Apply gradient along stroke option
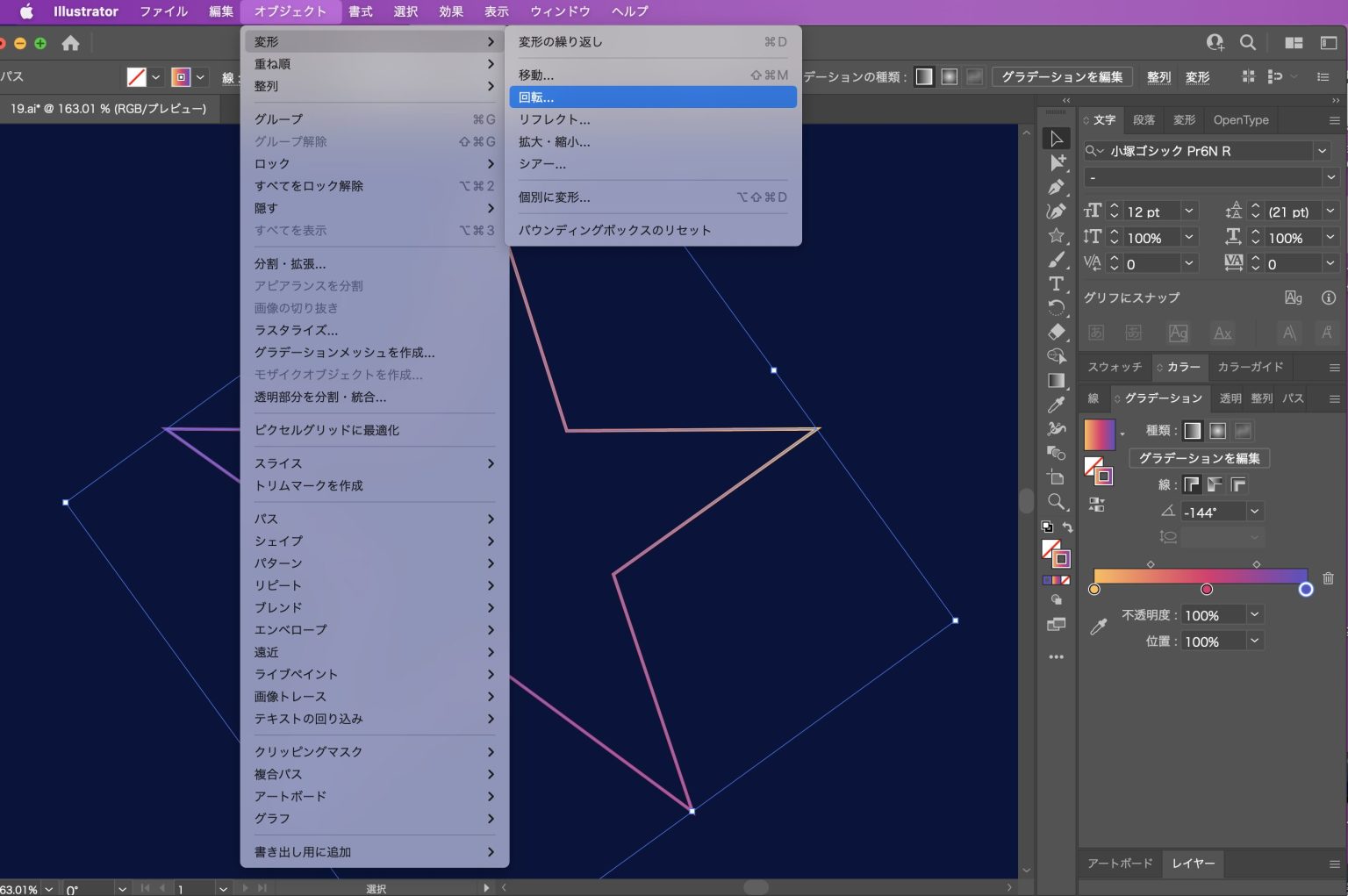The image size is (1348, 896). [x=1215, y=484]
